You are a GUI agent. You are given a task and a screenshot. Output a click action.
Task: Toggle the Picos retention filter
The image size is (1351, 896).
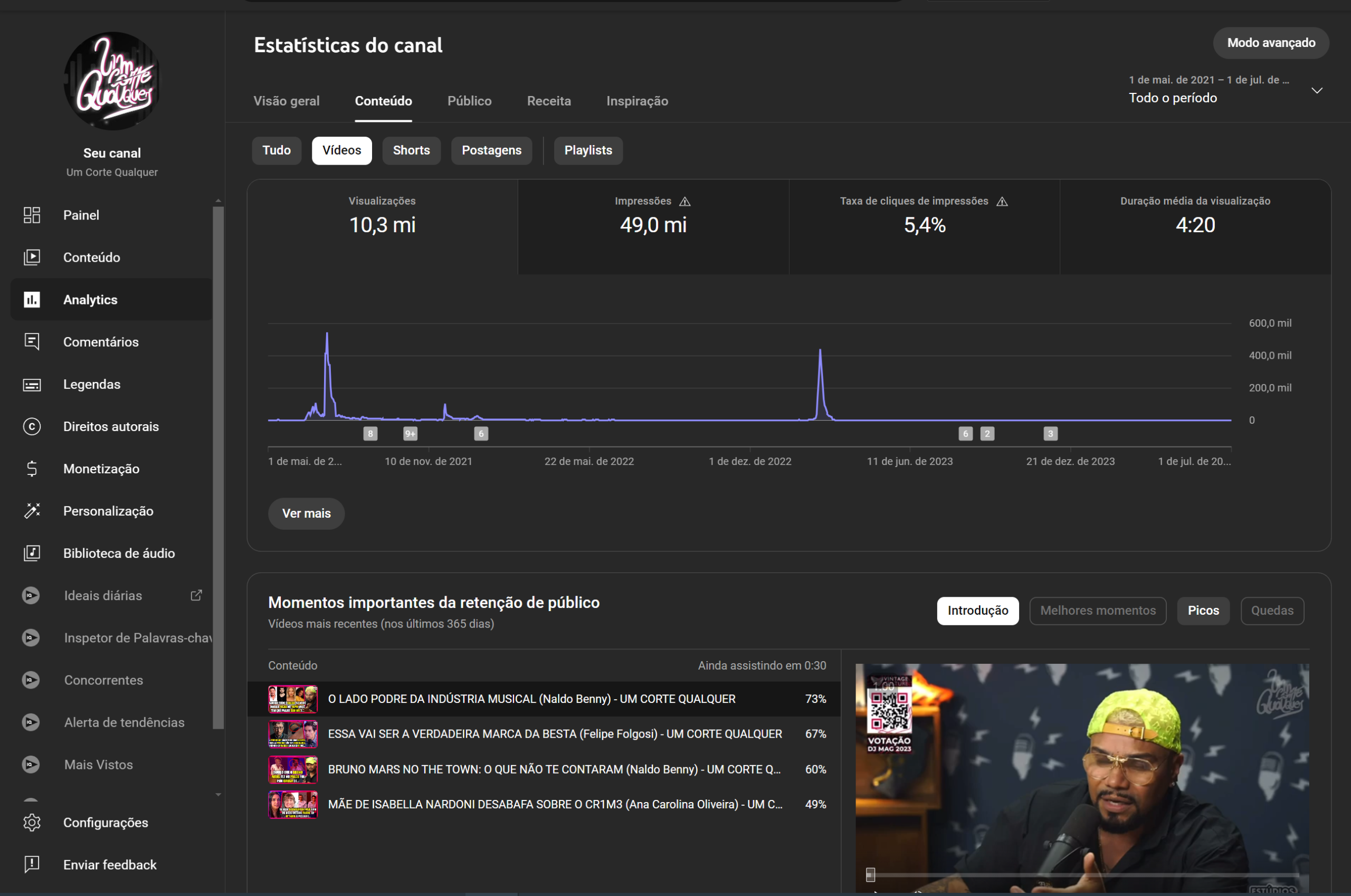1203,611
